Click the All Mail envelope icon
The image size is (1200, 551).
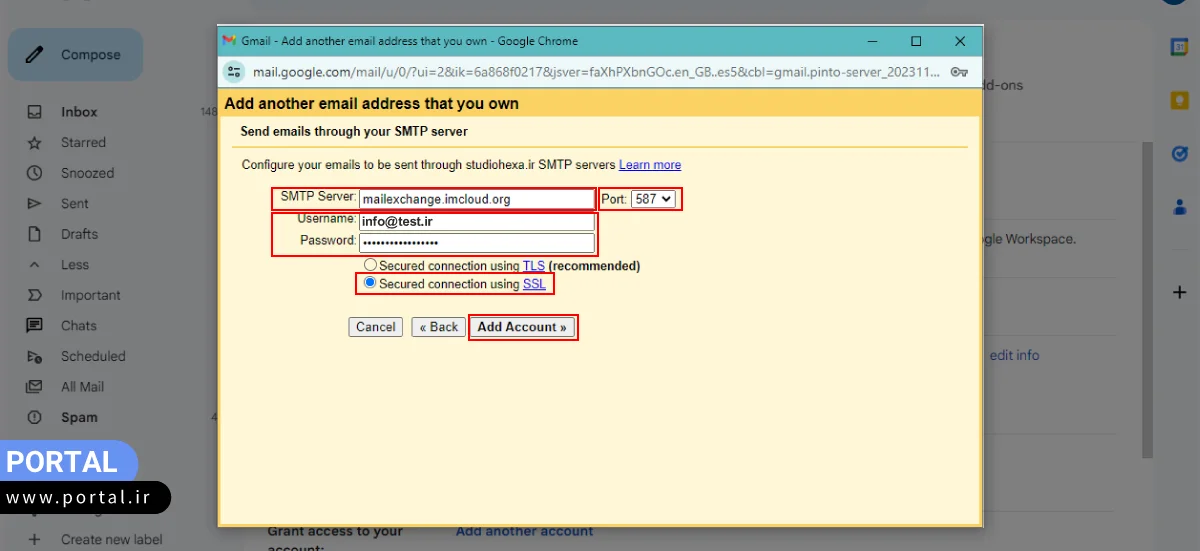[x=35, y=387]
